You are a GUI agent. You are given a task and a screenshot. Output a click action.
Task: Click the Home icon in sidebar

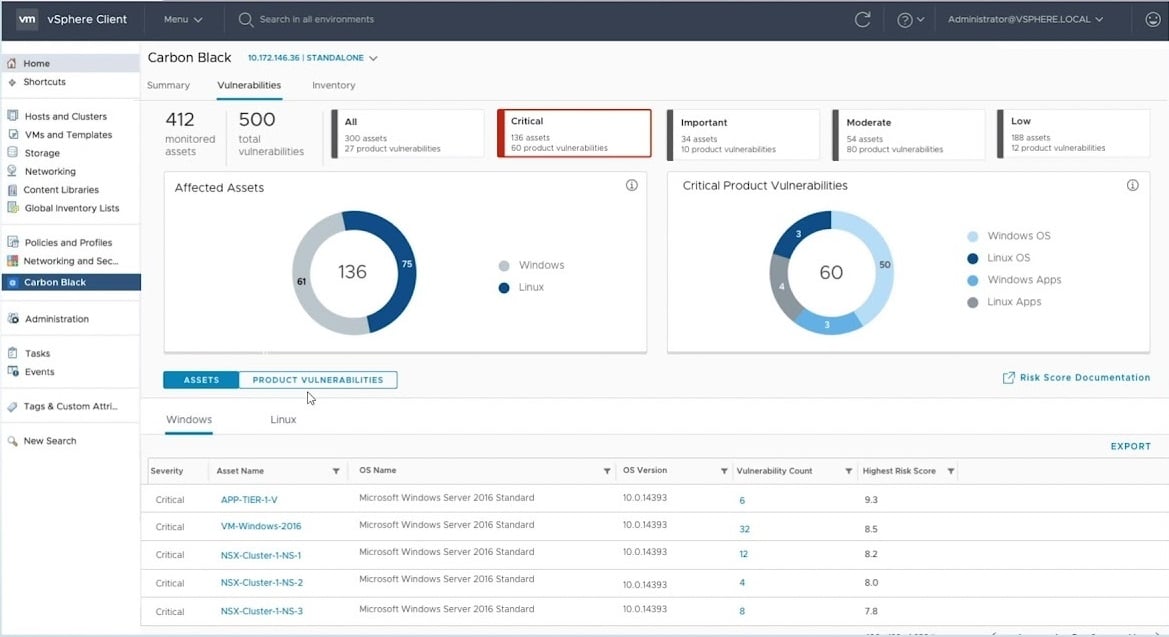click(12, 63)
